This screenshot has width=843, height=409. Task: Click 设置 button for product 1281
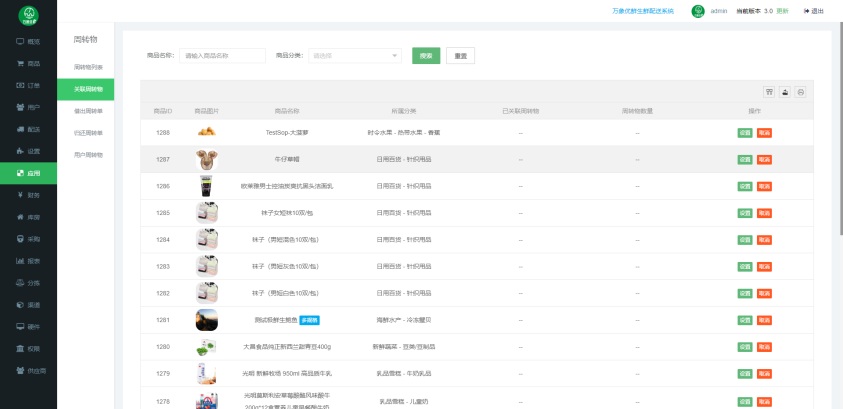[745, 320]
